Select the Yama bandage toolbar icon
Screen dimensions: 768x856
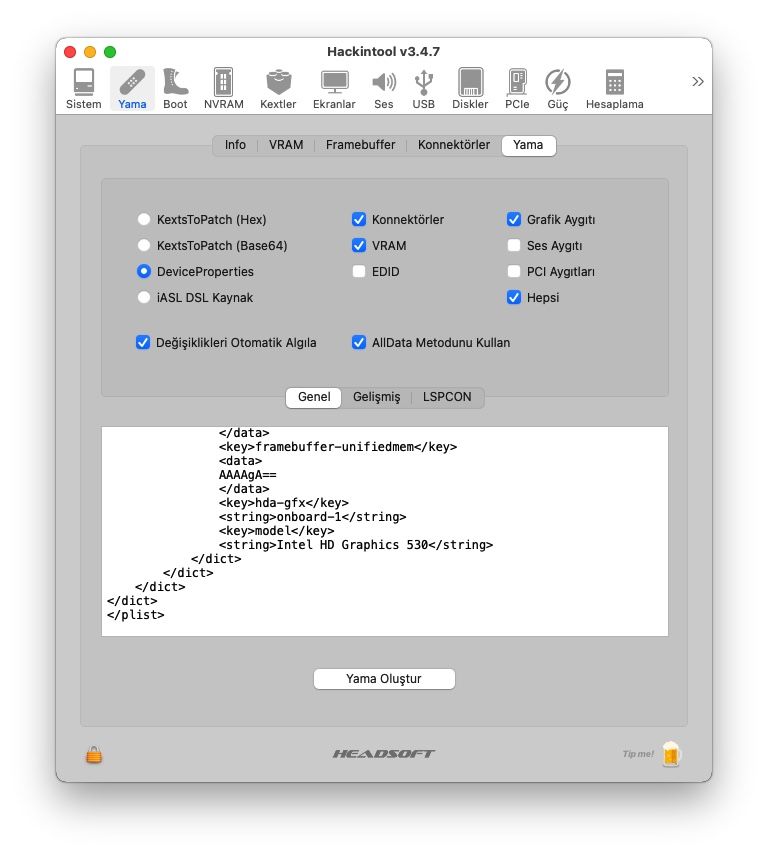[x=132, y=88]
